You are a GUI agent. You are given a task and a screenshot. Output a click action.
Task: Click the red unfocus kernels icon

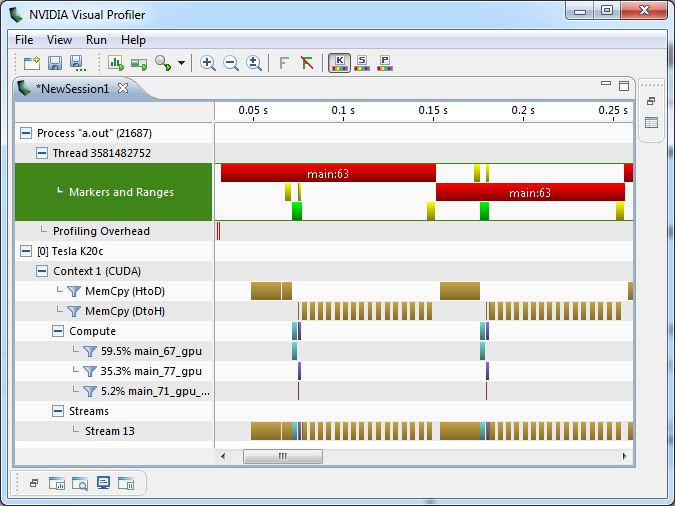[307, 63]
